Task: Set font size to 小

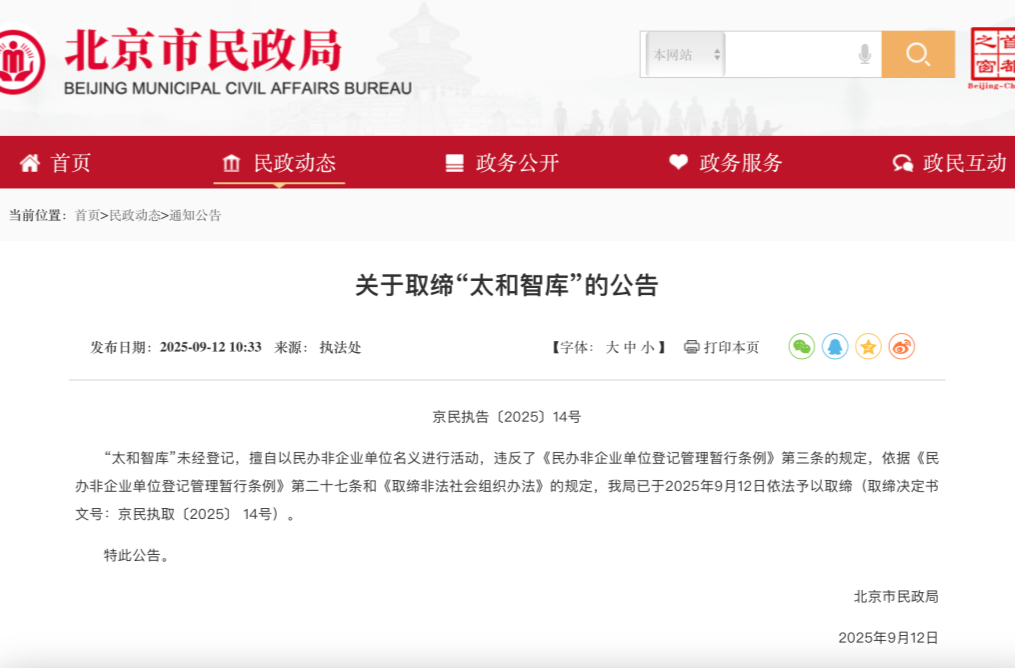Action: pyautogui.click(x=648, y=348)
